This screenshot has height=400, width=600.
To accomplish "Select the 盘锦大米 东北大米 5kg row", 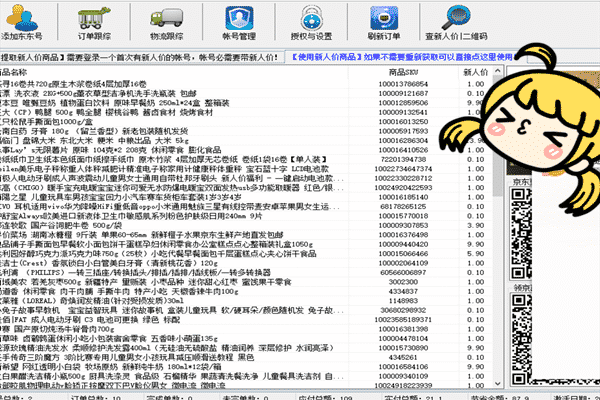I will click(245, 140).
